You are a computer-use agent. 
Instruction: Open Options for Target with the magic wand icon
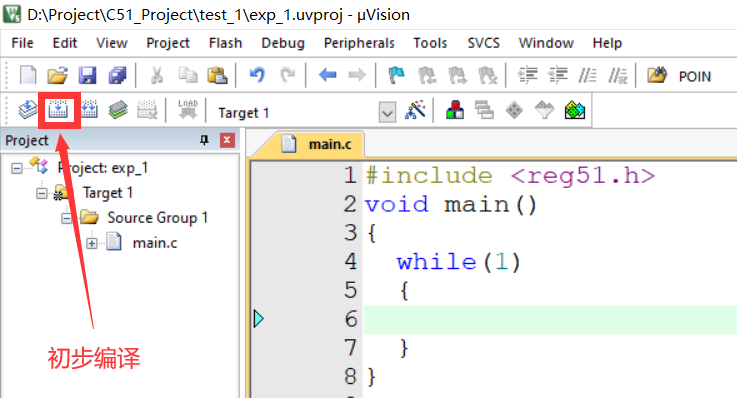pos(415,110)
